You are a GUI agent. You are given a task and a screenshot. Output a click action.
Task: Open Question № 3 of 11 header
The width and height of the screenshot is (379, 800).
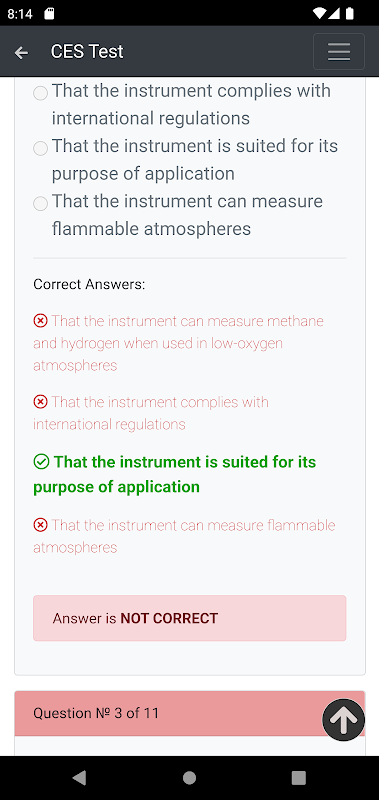click(190, 713)
